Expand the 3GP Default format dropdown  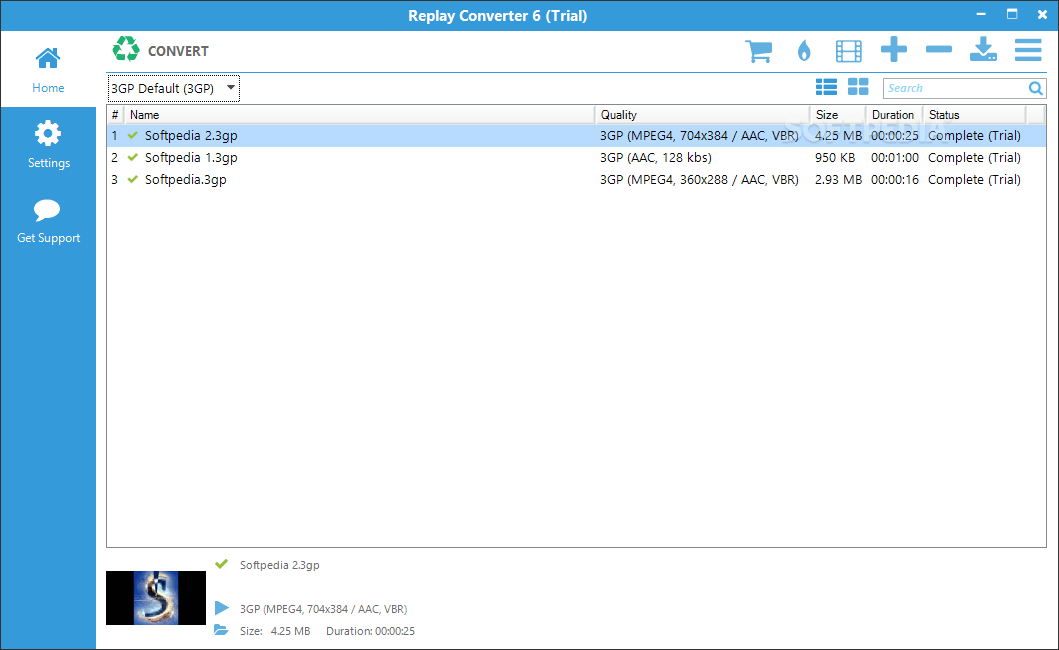(x=174, y=89)
